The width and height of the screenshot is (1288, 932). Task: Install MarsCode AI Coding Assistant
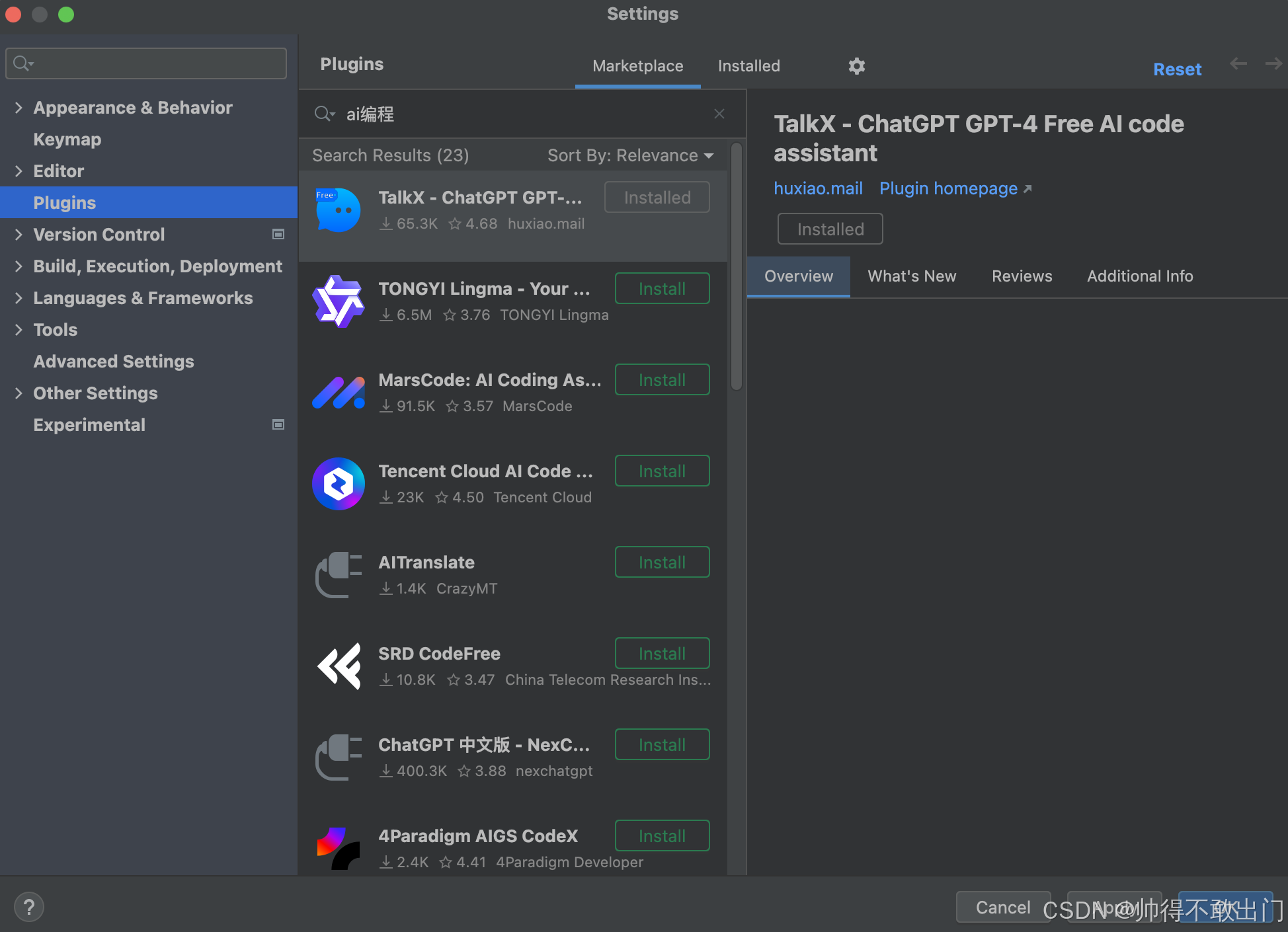(x=662, y=380)
